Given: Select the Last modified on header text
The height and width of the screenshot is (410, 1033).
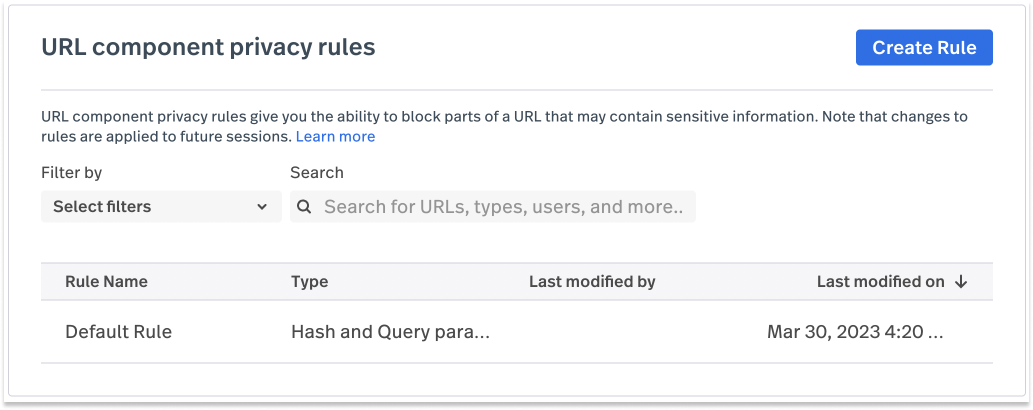Looking at the screenshot, I should [x=880, y=281].
